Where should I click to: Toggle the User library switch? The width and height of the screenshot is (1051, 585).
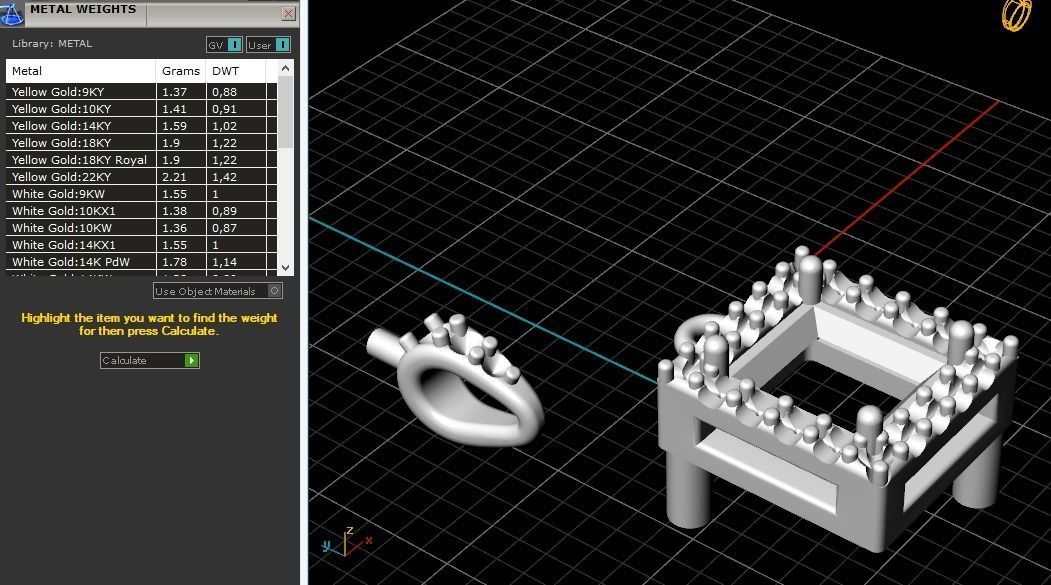(268, 45)
